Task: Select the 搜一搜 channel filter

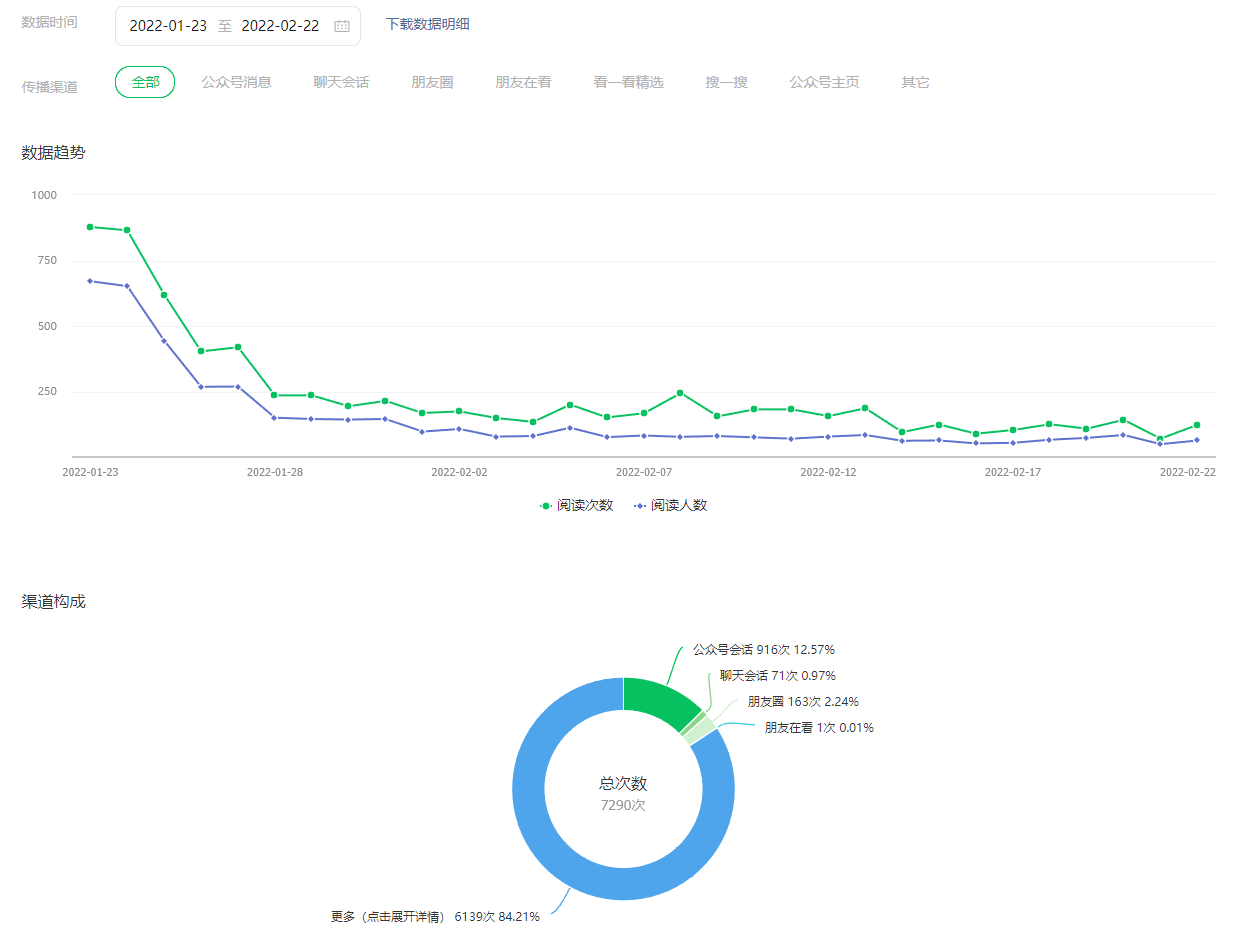Action: 726,82
